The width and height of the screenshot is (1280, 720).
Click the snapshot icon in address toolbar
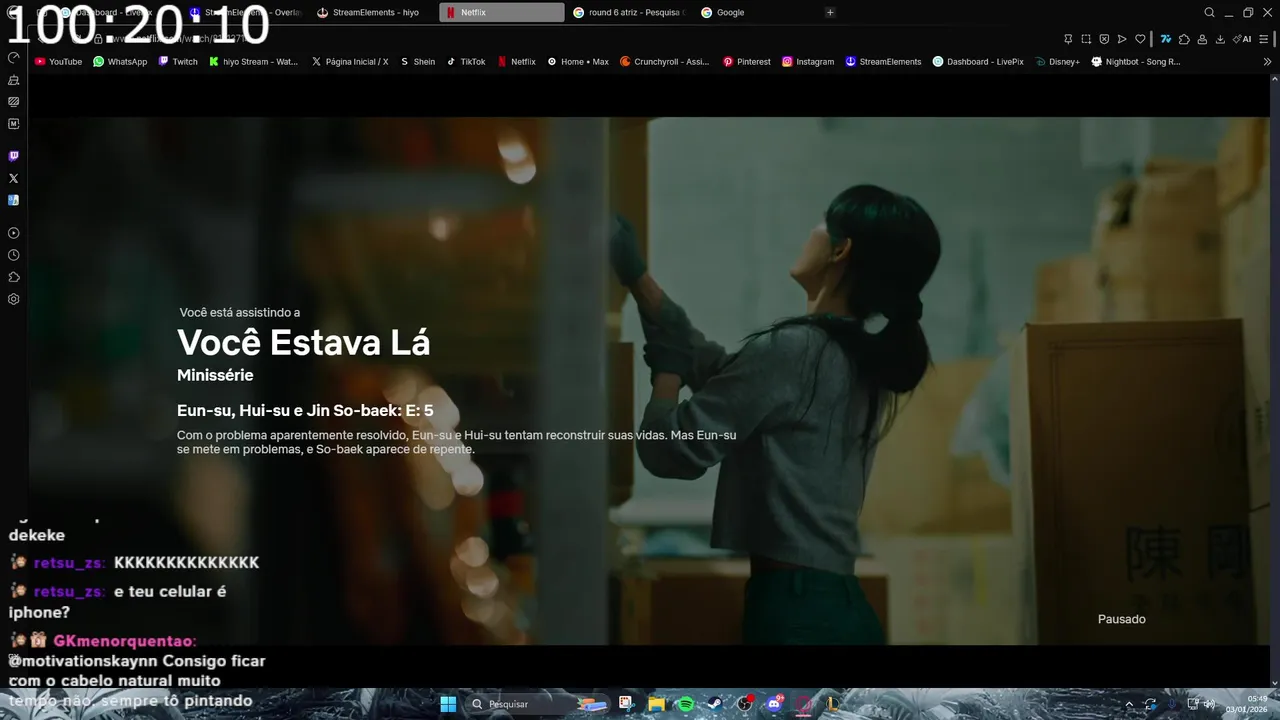coord(1086,39)
